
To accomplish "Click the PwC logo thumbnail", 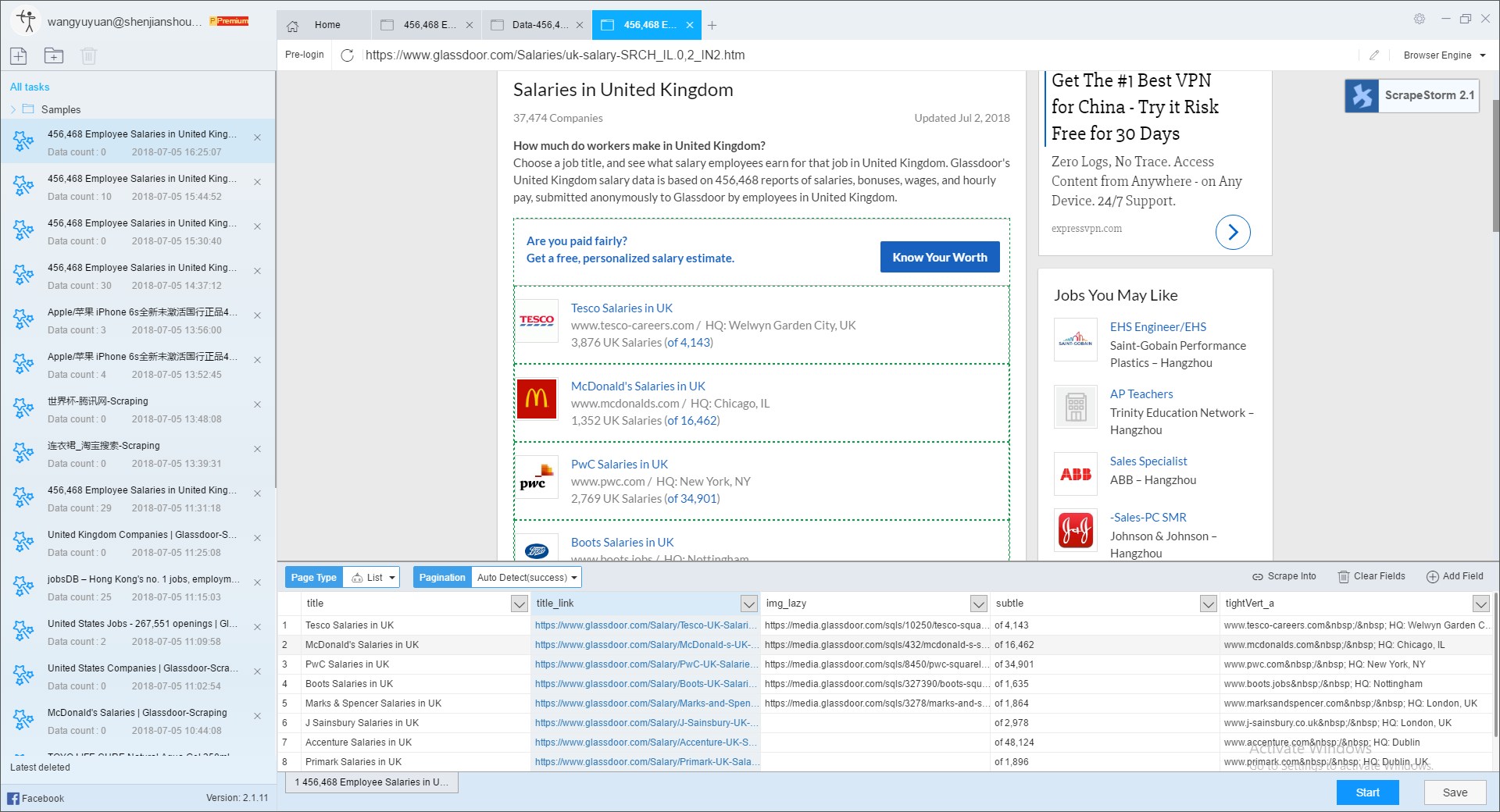I will (x=537, y=476).
